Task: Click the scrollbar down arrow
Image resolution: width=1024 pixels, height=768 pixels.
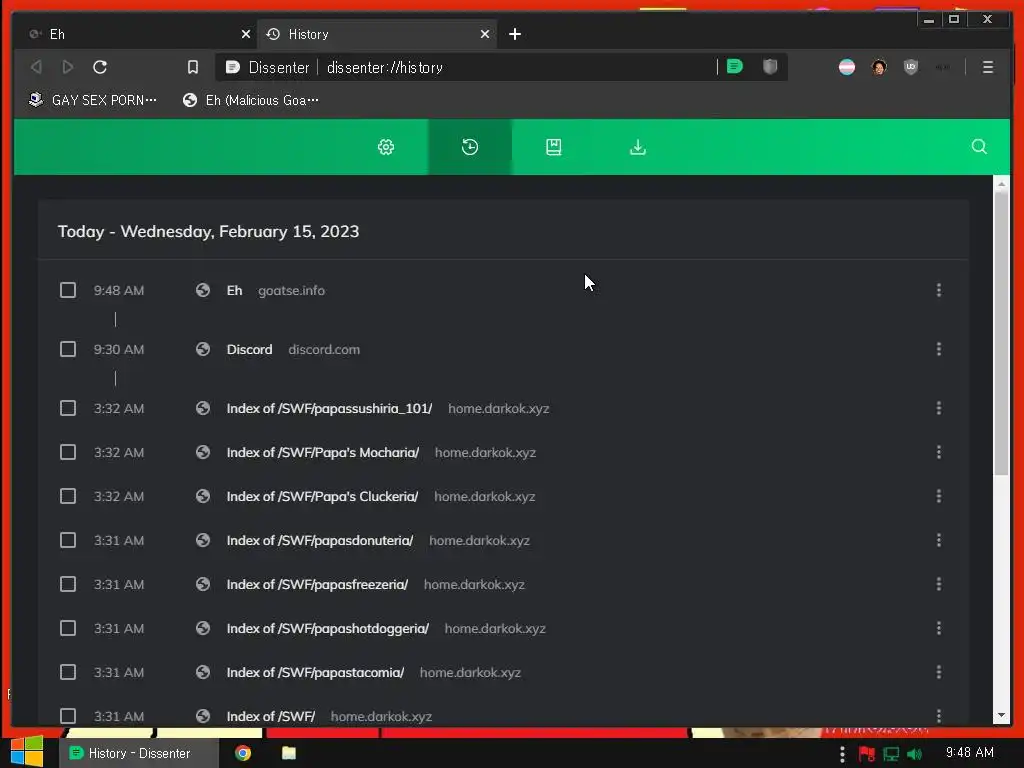Action: pyautogui.click(x=1001, y=716)
